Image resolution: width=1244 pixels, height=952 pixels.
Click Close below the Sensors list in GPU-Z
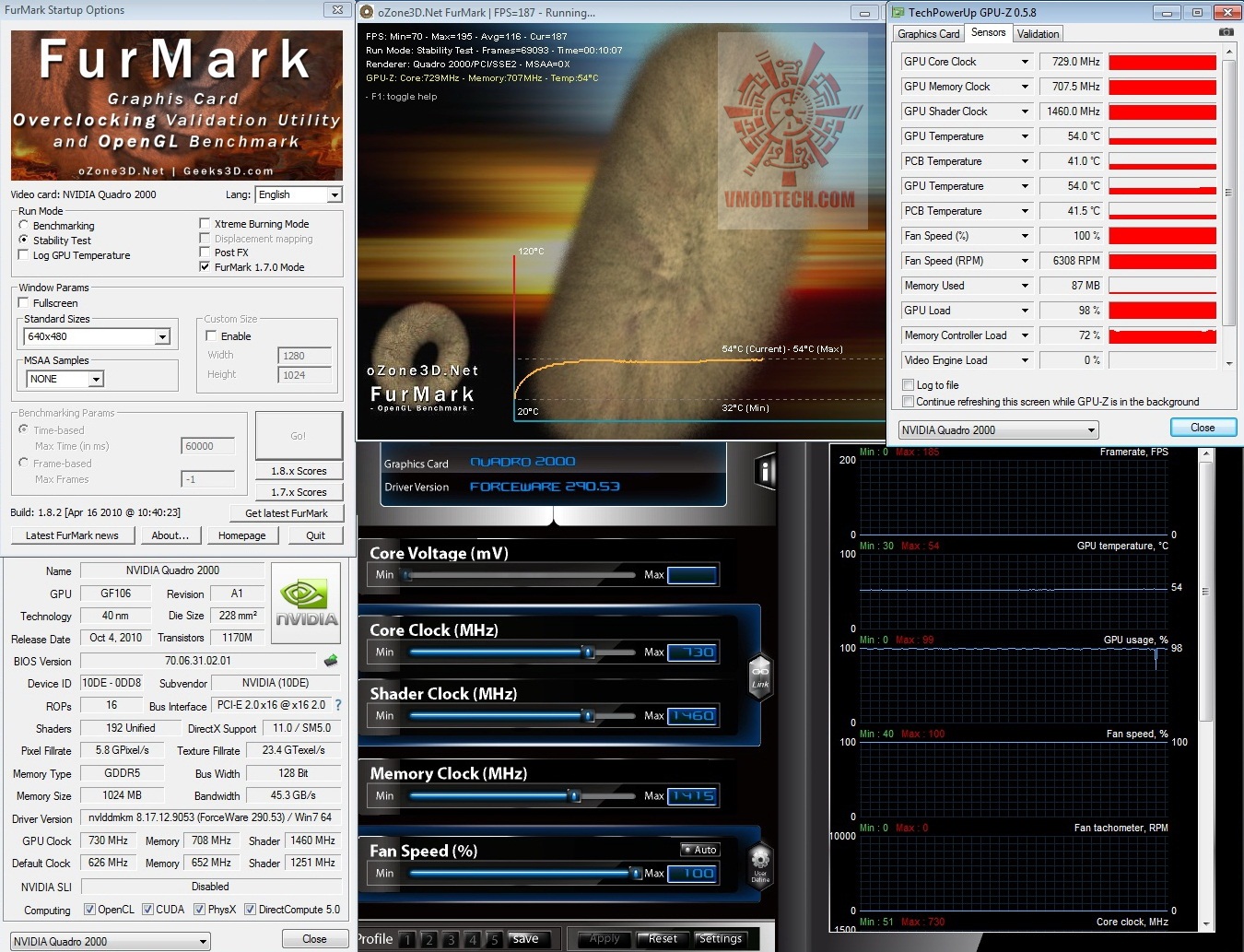coord(1203,428)
